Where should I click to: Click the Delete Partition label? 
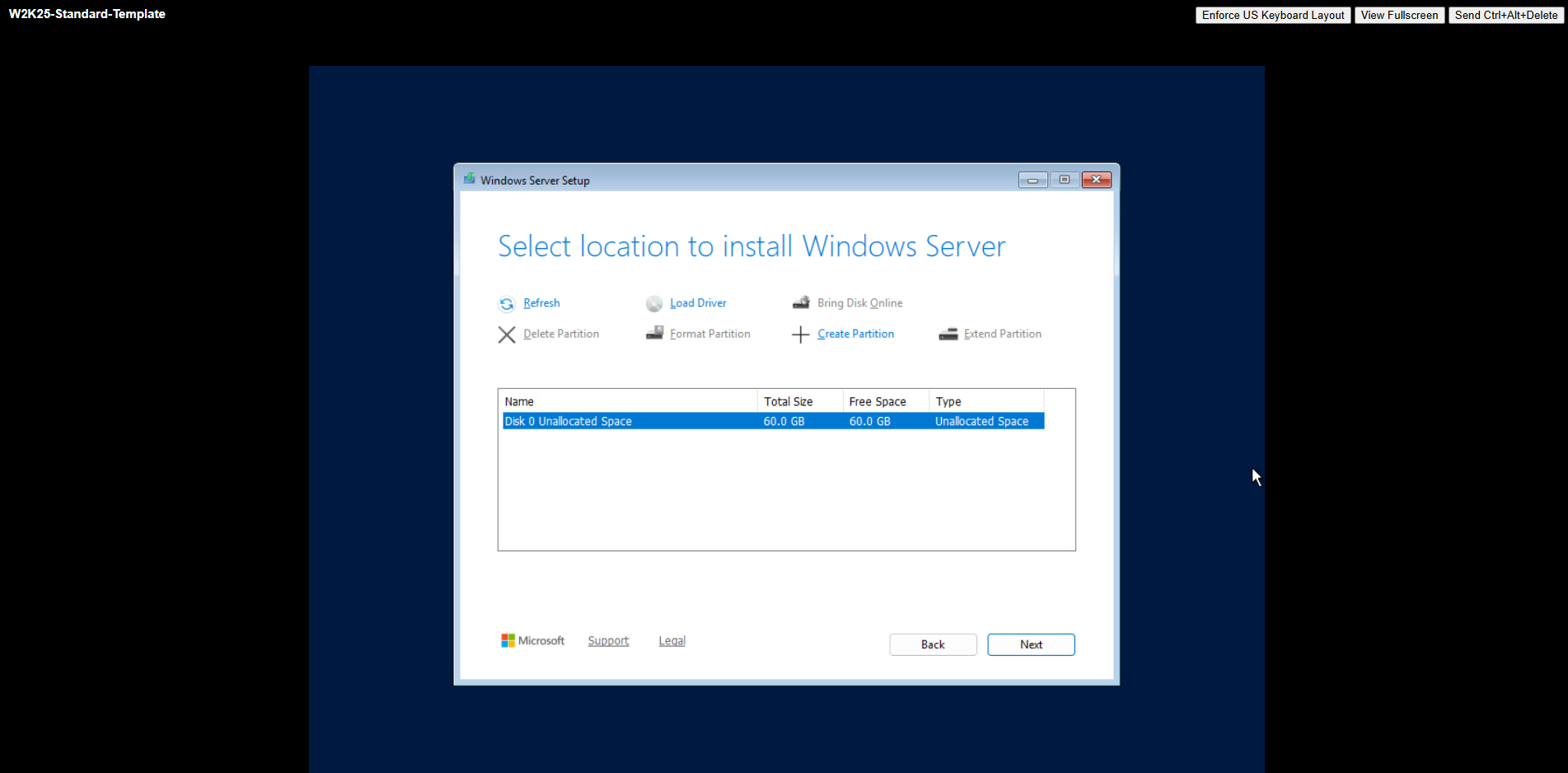[x=561, y=334]
